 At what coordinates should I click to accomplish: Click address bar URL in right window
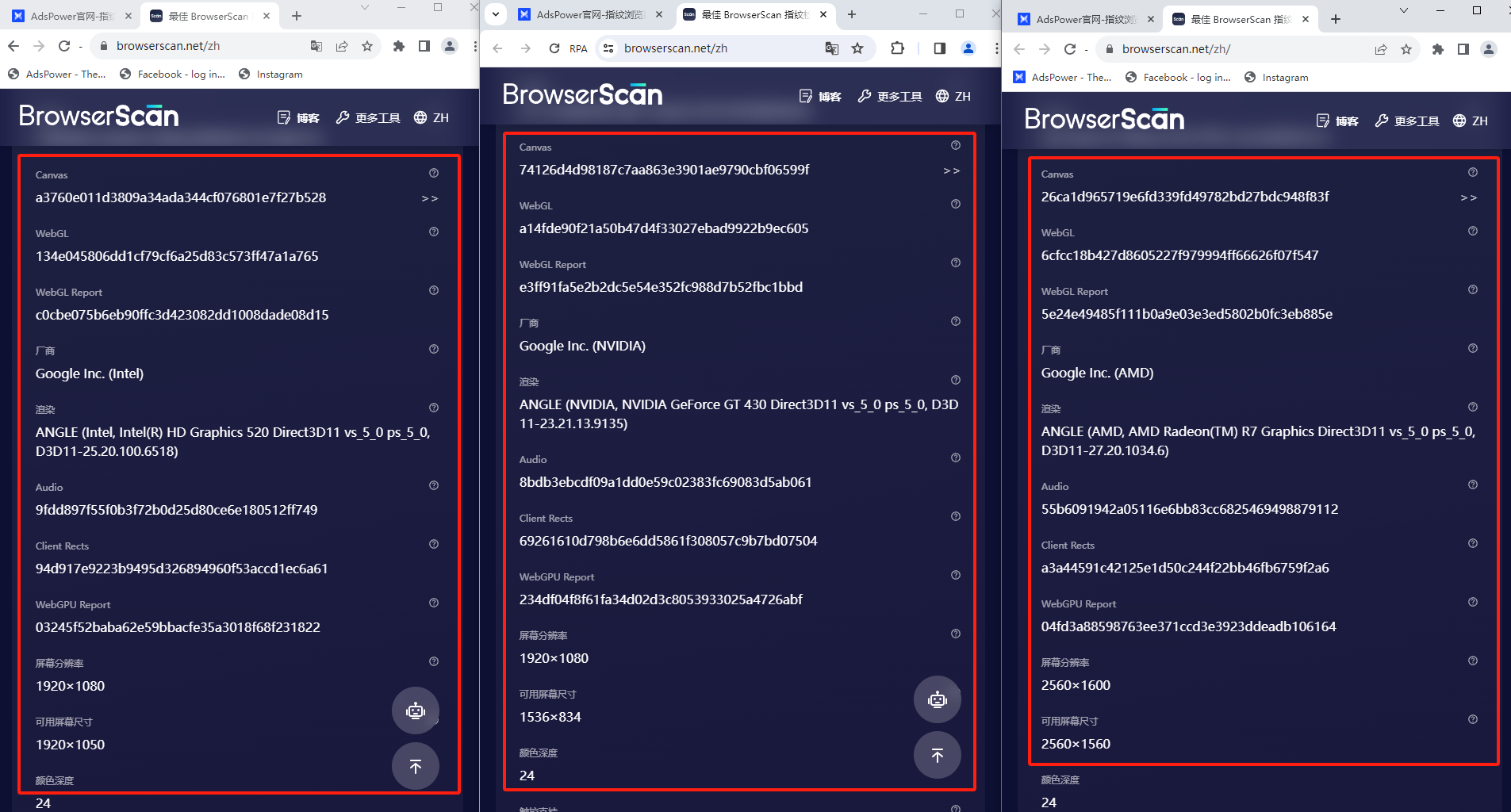[x=1176, y=49]
